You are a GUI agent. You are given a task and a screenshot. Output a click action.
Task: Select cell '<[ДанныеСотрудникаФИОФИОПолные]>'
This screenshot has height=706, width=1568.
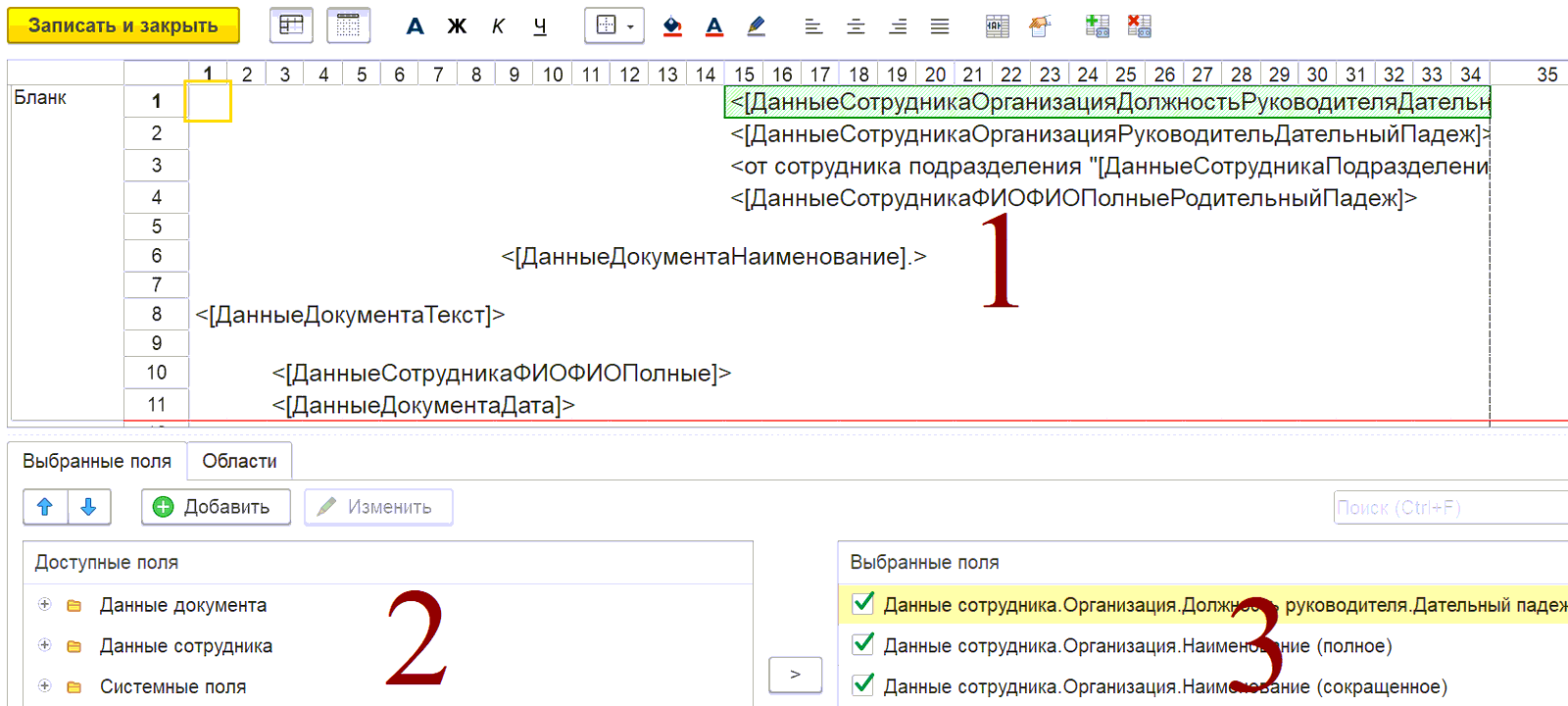tap(502, 374)
